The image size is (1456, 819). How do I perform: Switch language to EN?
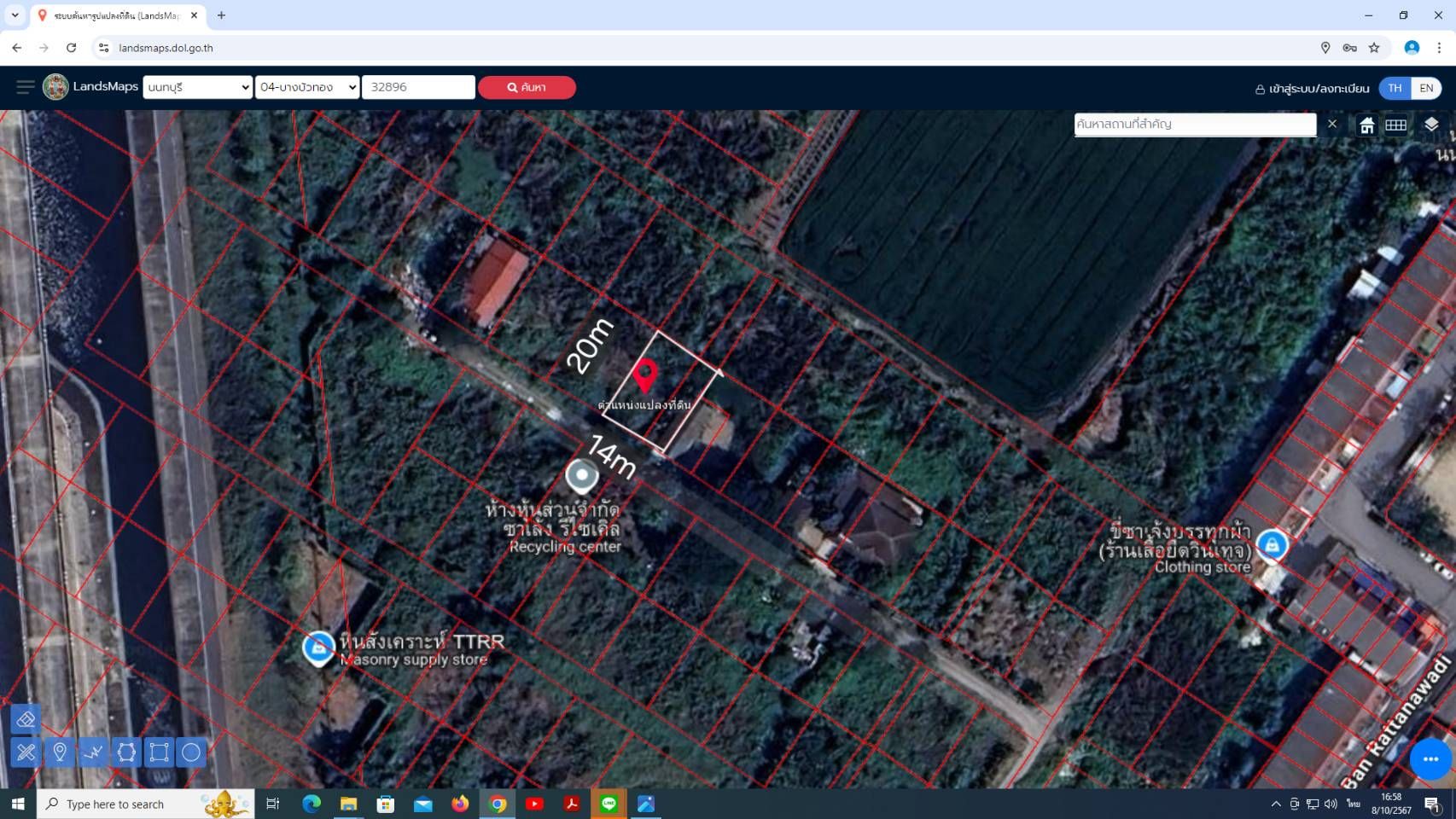point(1426,88)
